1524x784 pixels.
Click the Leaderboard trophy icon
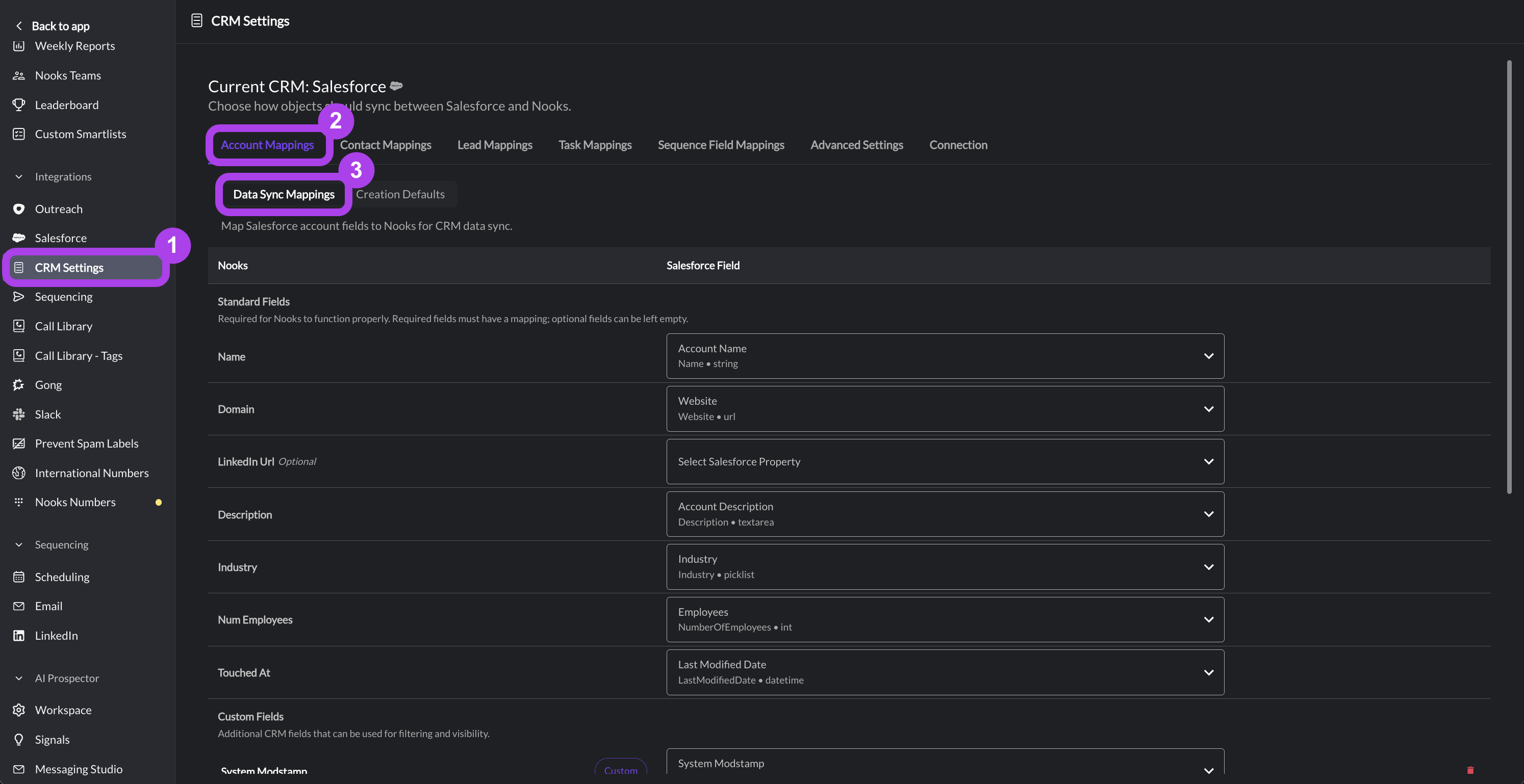19,104
